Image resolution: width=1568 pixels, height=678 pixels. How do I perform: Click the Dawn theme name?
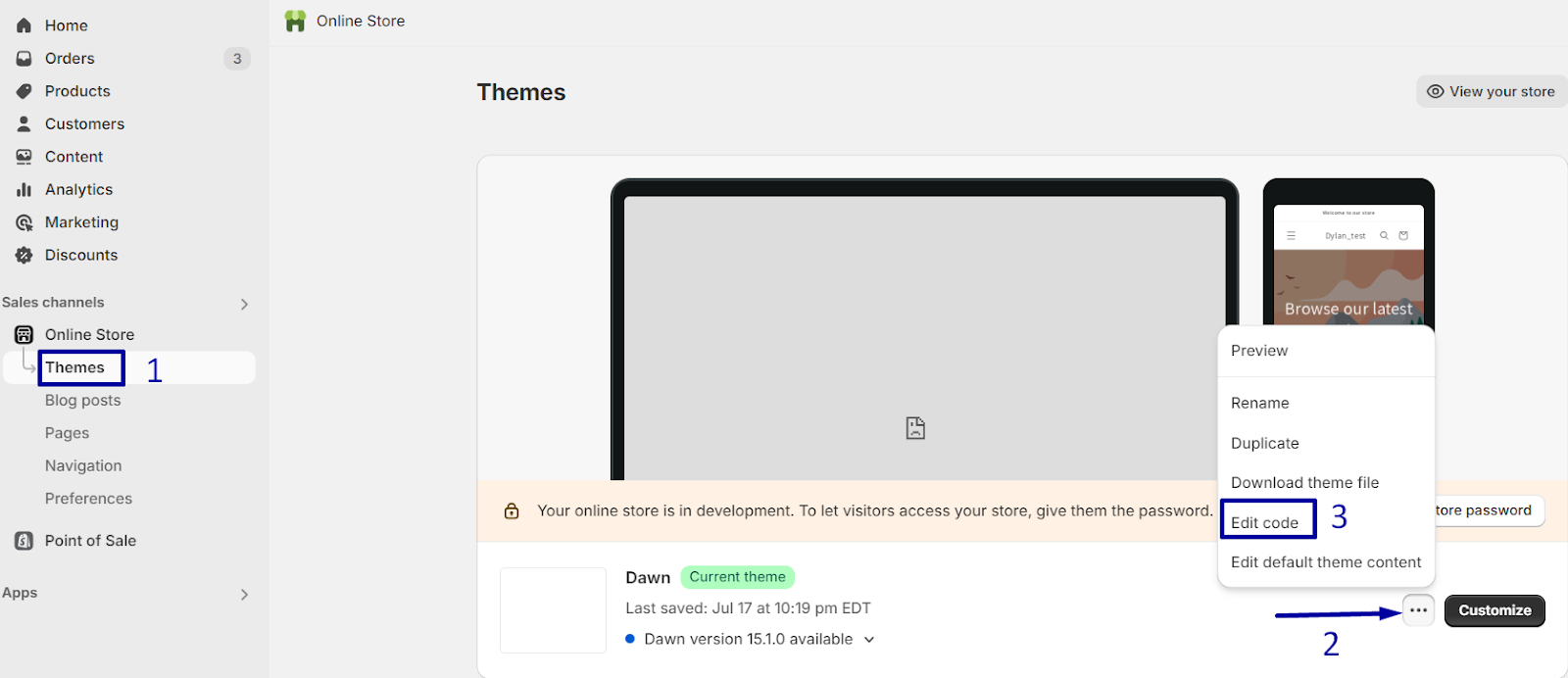point(648,578)
